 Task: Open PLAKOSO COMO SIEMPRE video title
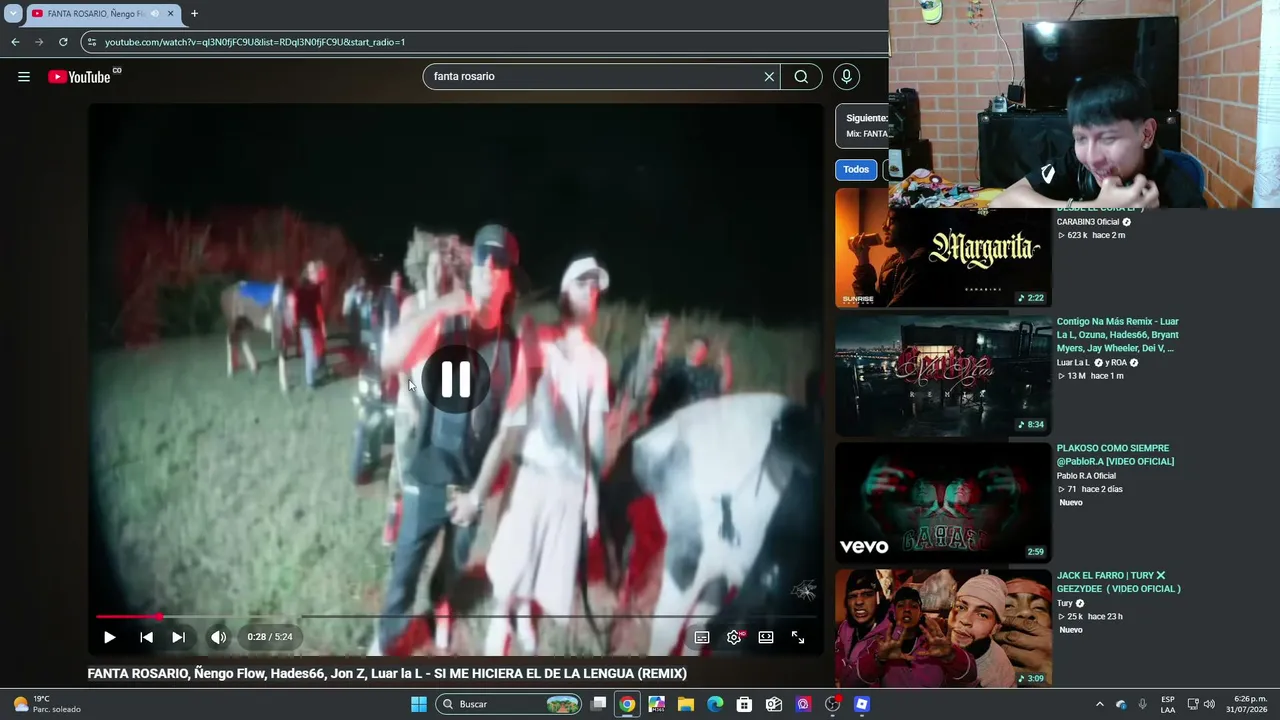(x=1115, y=455)
